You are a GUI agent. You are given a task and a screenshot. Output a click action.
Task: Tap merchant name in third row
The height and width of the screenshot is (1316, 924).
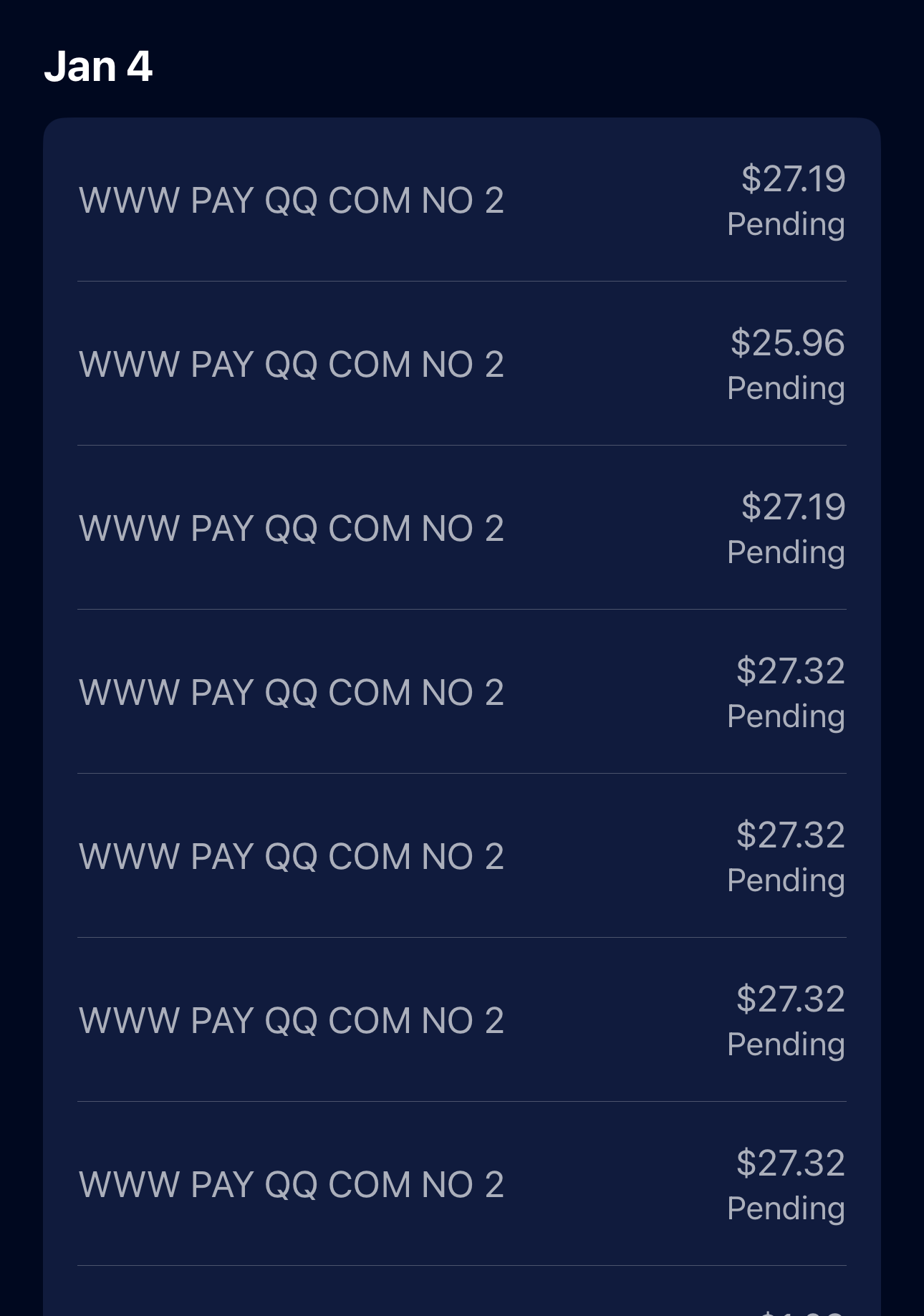(x=292, y=528)
